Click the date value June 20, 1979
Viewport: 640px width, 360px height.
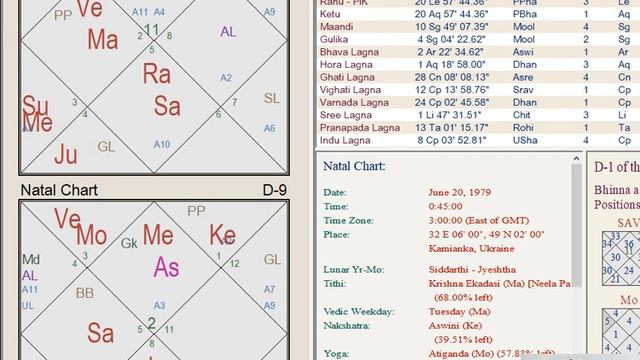pos(460,192)
